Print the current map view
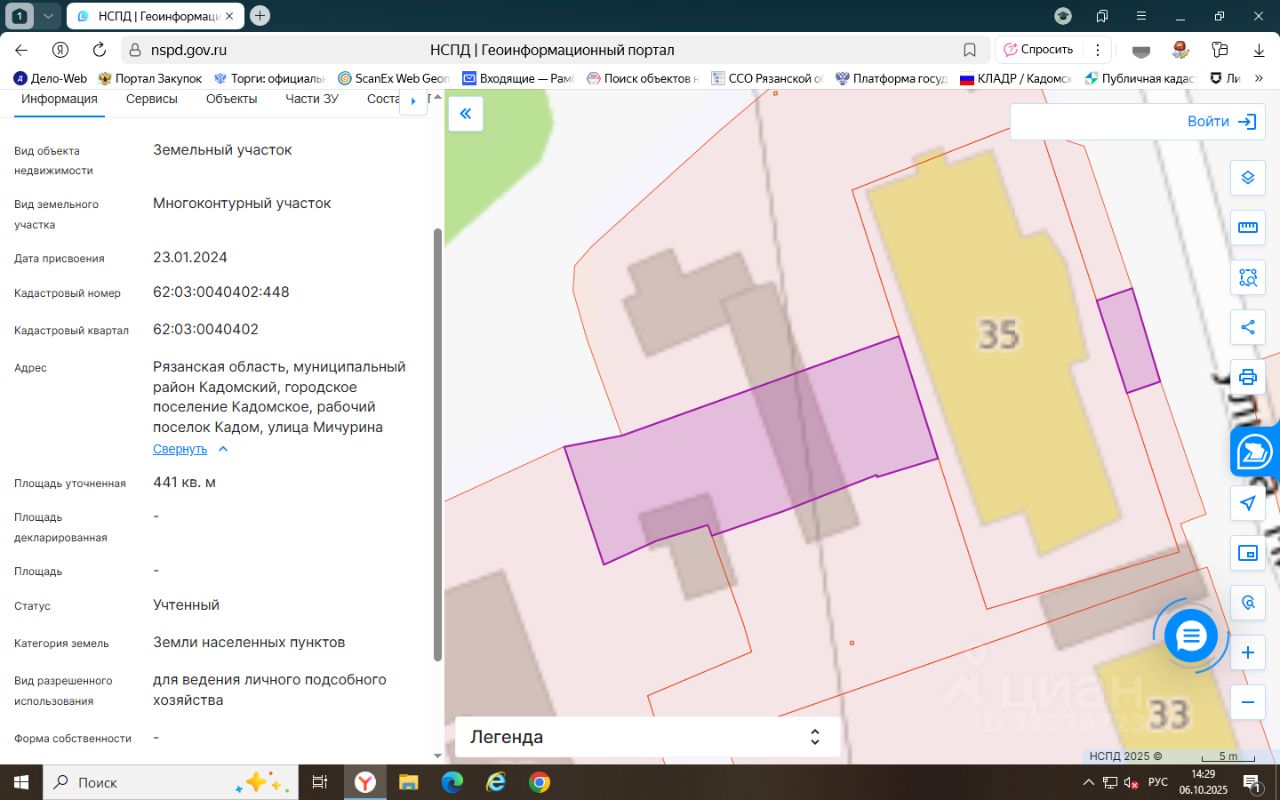1280x800 pixels. 1247,377
